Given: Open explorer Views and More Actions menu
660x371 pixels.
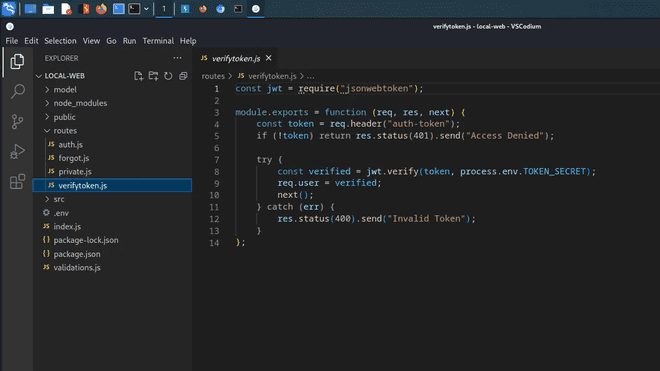Looking at the screenshot, I should (177, 58).
